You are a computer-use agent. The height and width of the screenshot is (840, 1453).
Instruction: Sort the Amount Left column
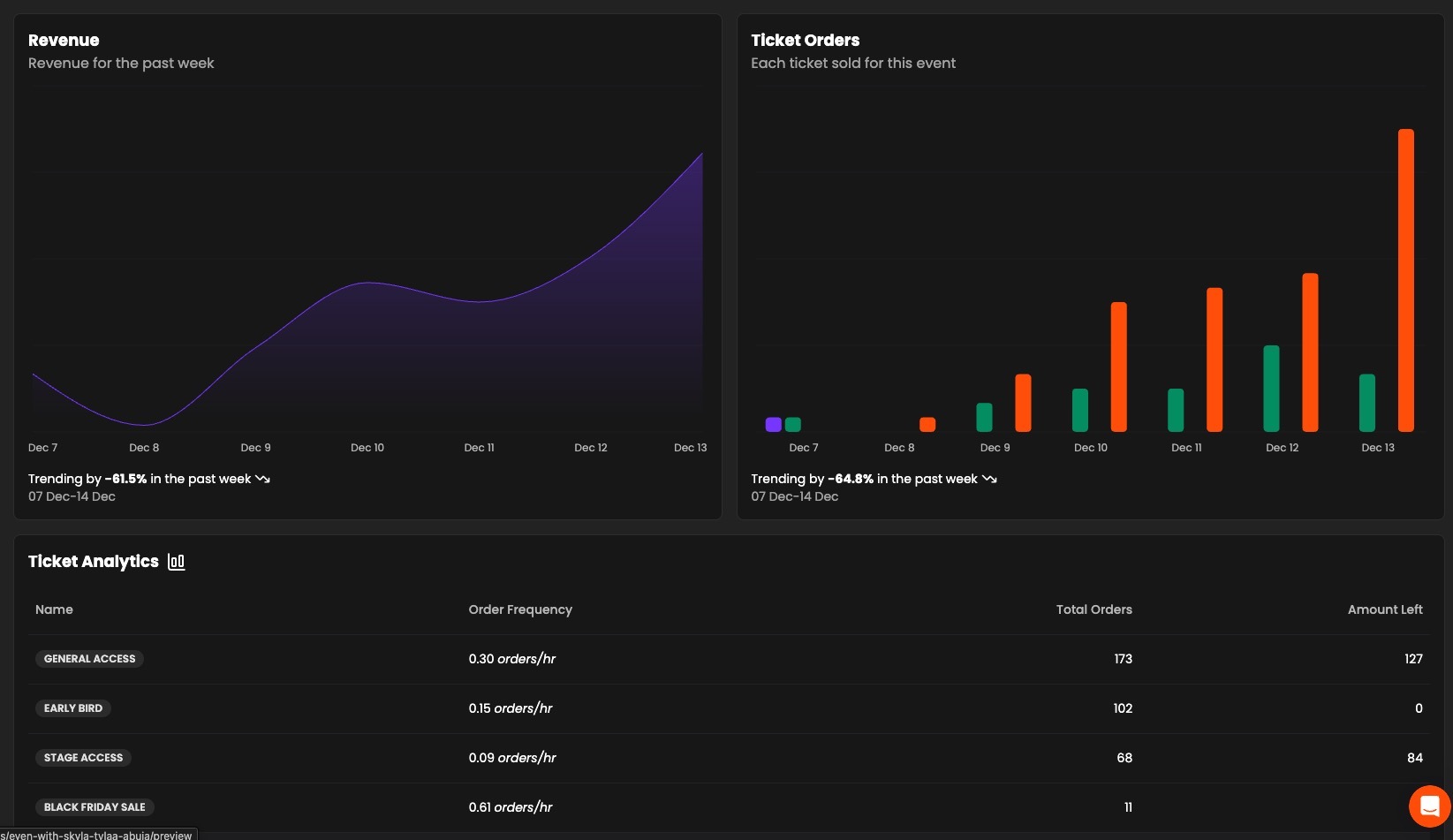[1384, 609]
